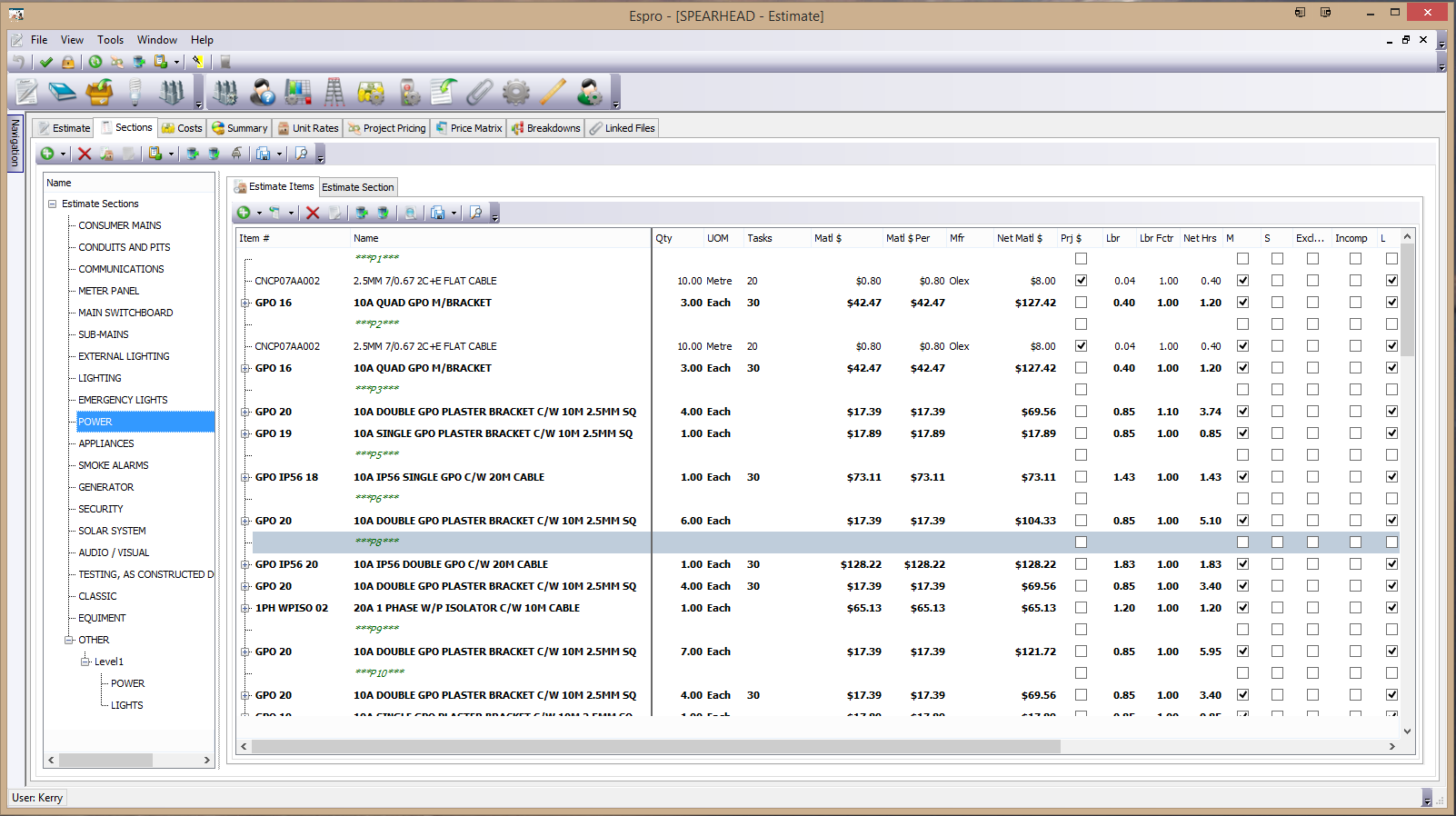Expand the GPO IP56 20 item row
This screenshot has height=816, width=1456.
[245, 564]
